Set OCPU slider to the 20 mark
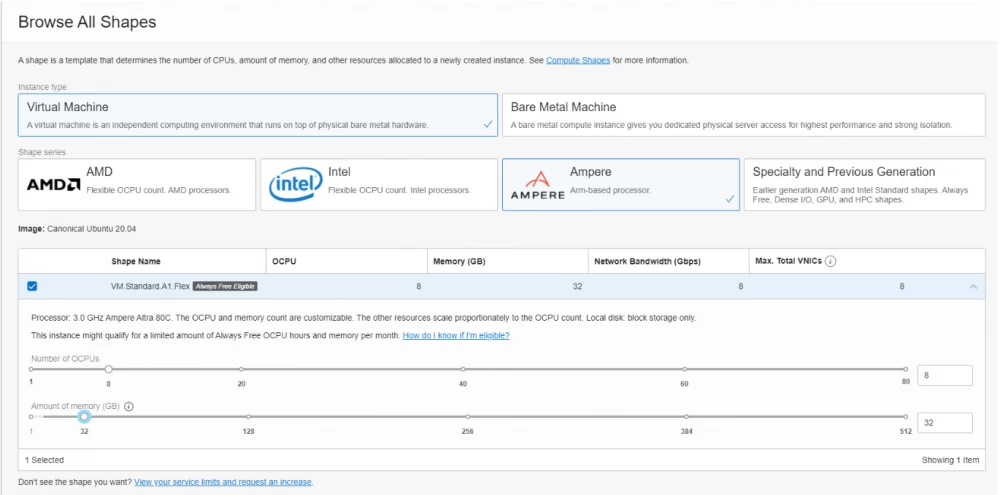The height and width of the screenshot is (495, 1000). pyautogui.click(x=241, y=369)
